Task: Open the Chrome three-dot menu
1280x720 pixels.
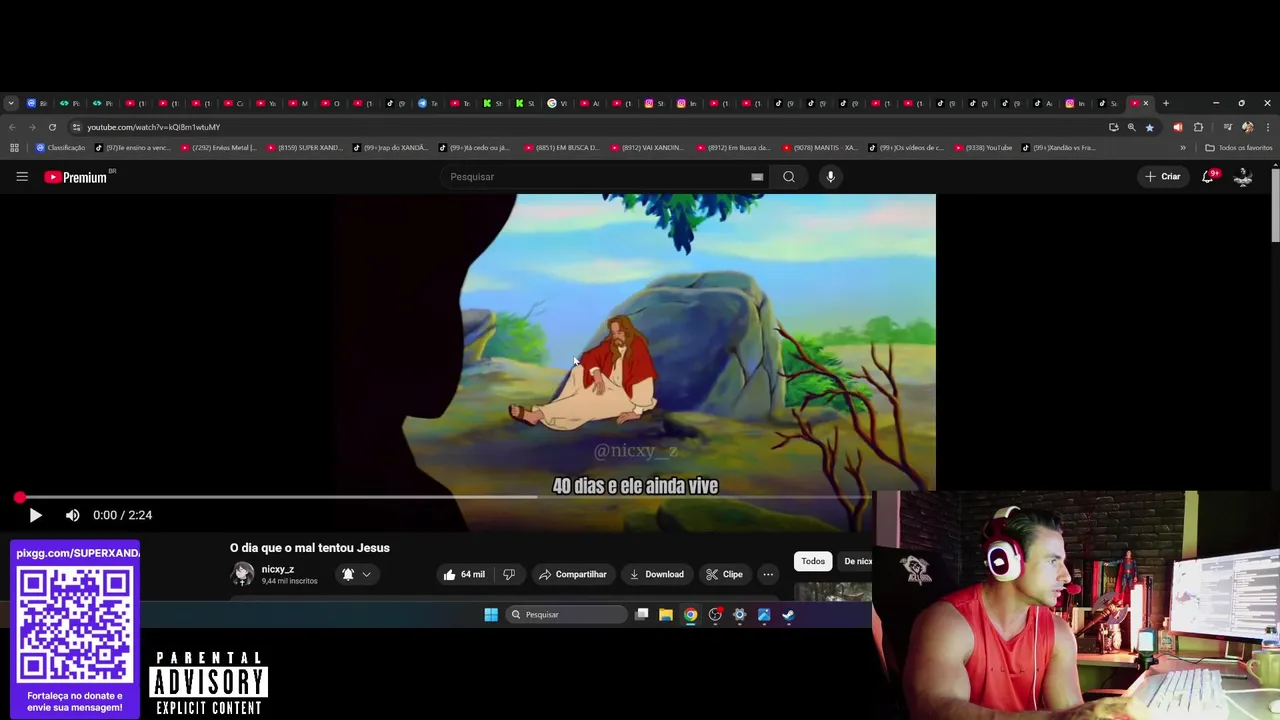Action: click(1268, 127)
